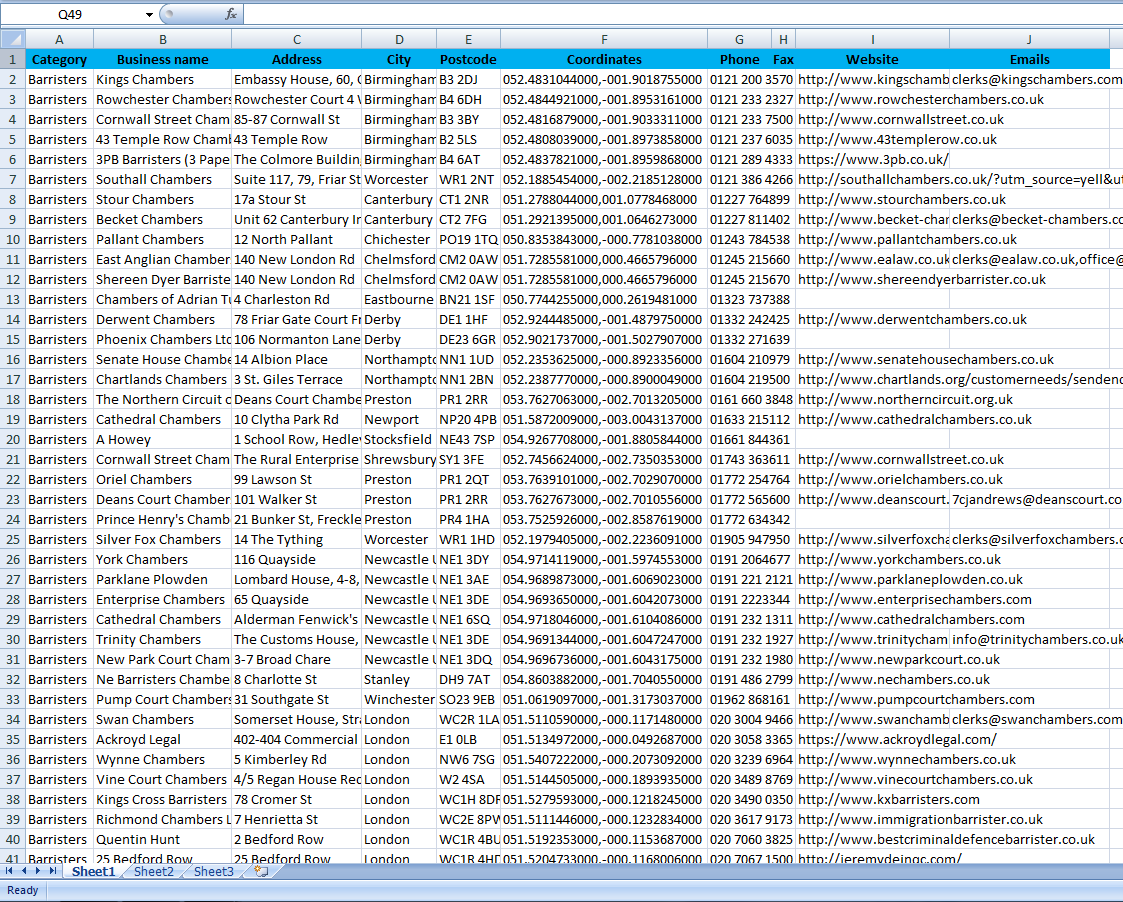Open the Ackroyd Legal website URL
Screen dimensions: 1123x902
click(x=896, y=739)
